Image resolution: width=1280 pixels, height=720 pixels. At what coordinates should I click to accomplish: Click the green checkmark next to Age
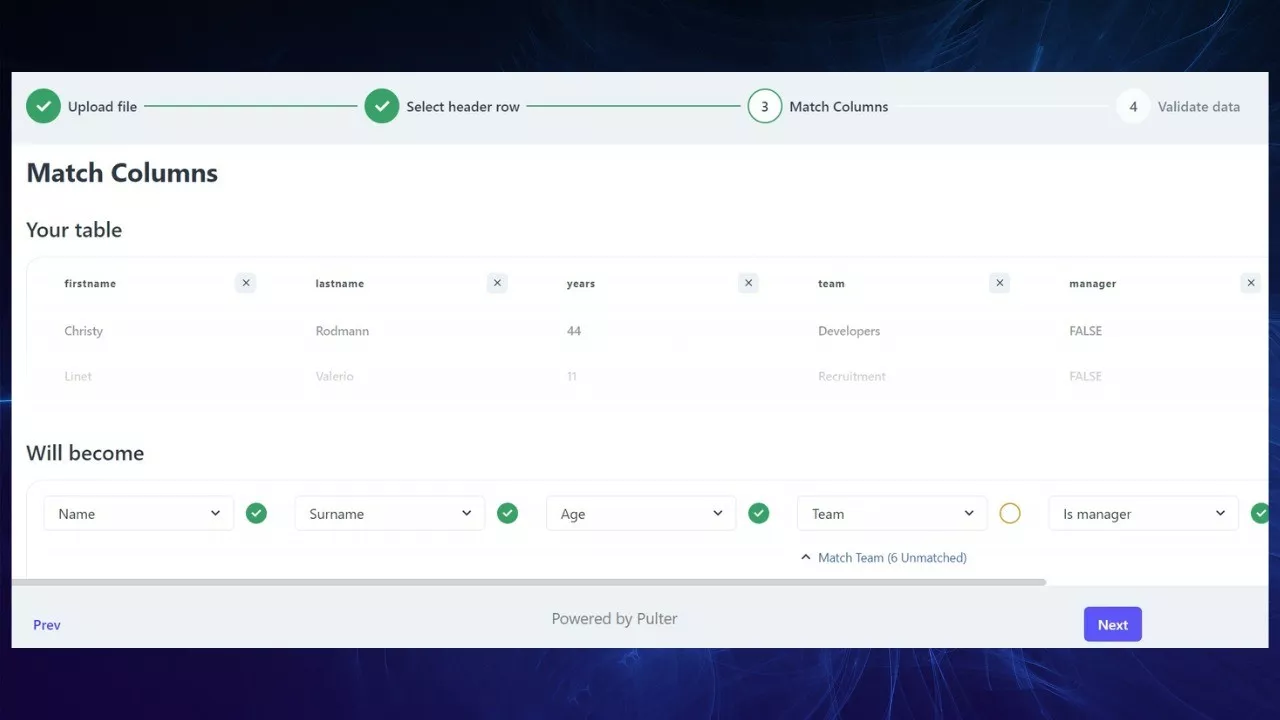[x=759, y=513]
